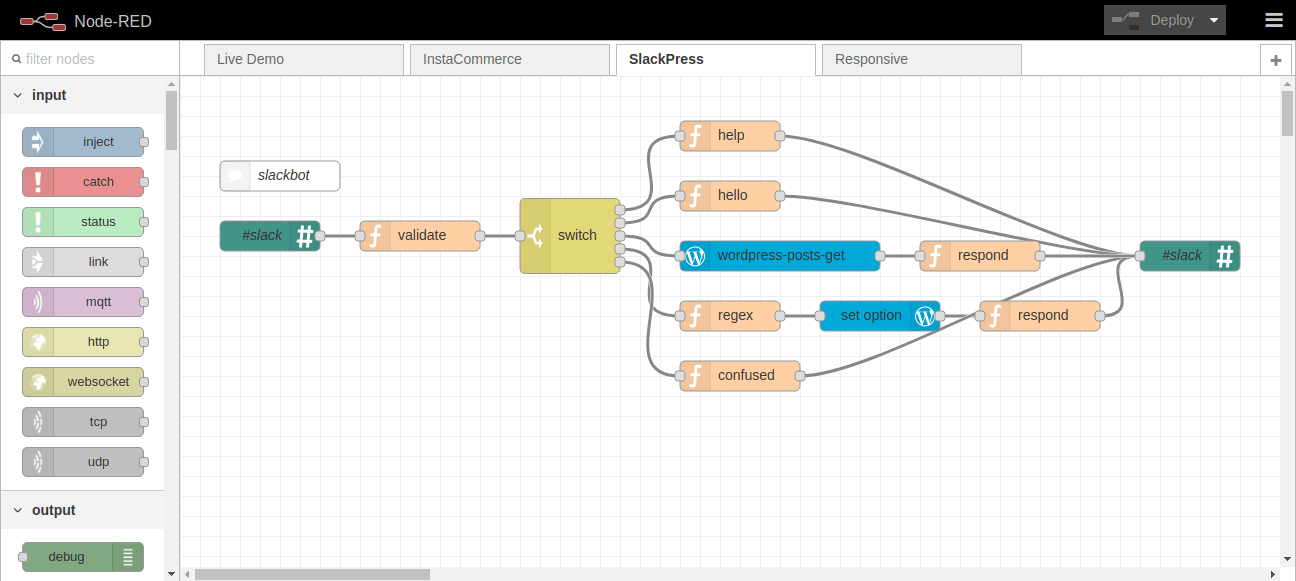Click the horizontal canvas scrollbar thumb
The image size is (1296, 581).
click(312, 574)
